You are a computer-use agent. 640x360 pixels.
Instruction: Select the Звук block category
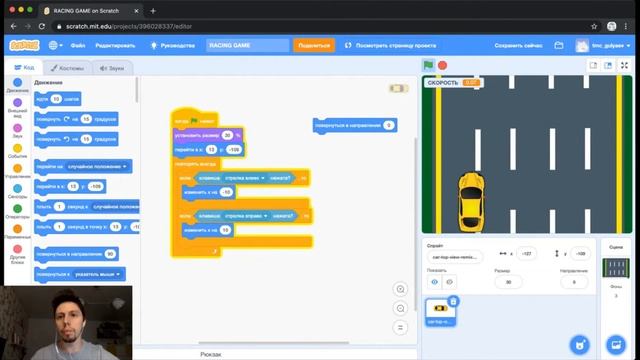18,131
